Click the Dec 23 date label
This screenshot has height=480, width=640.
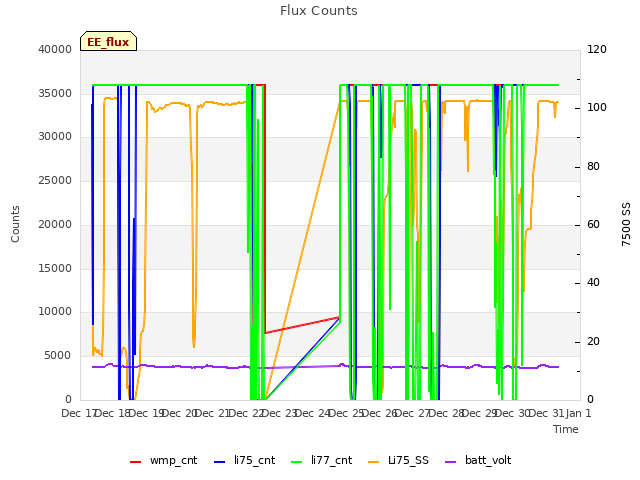coord(279,413)
